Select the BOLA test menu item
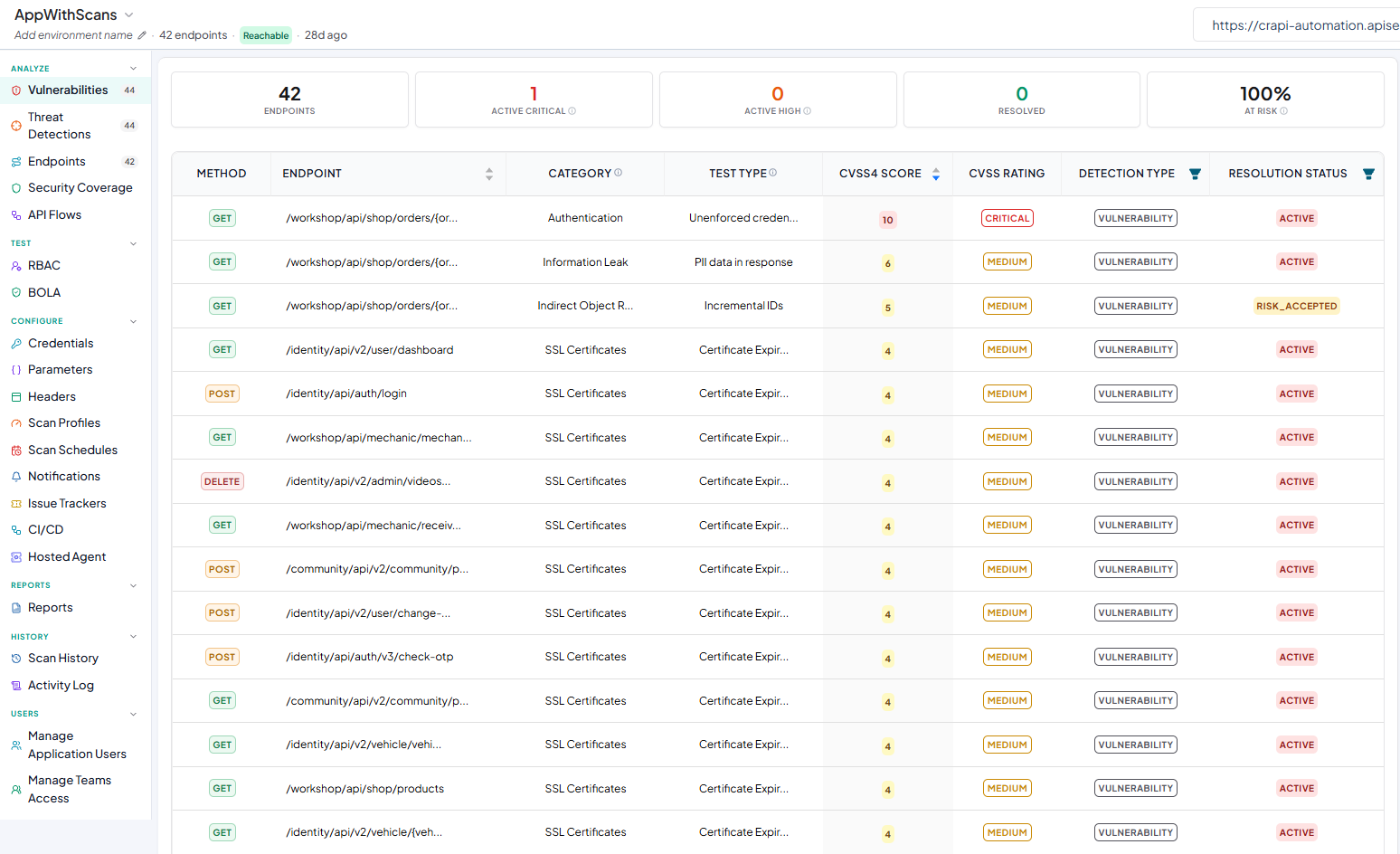 (x=44, y=292)
